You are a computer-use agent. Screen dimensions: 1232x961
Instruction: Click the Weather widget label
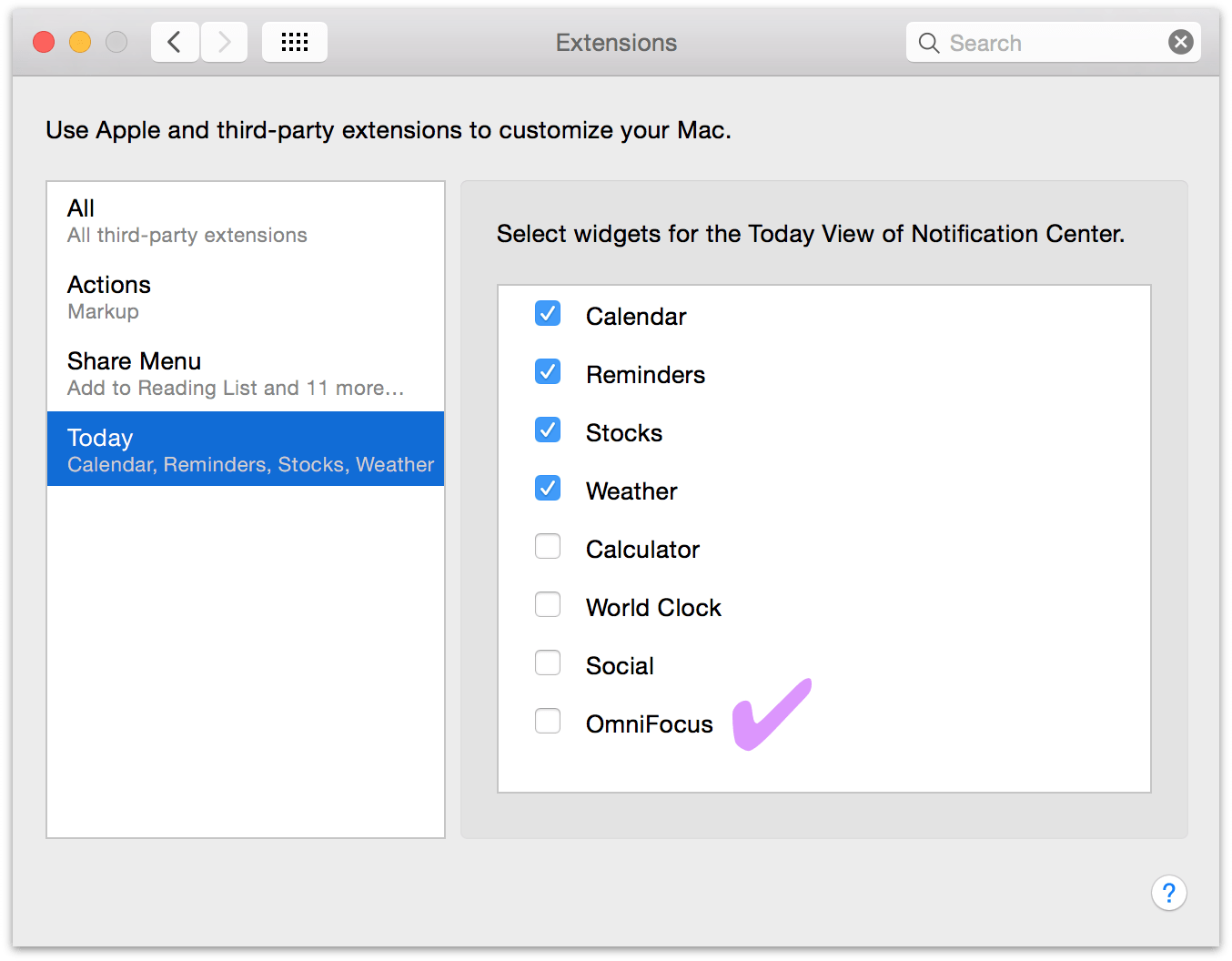(631, 491)
